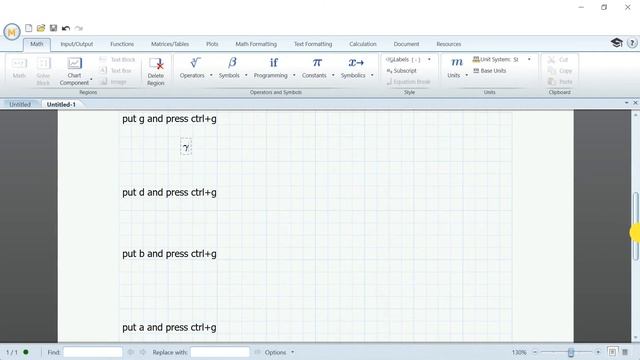Viewport: 640px width, 360px height.
Task: Click the Subscript style button
Action: coord(402,71)
